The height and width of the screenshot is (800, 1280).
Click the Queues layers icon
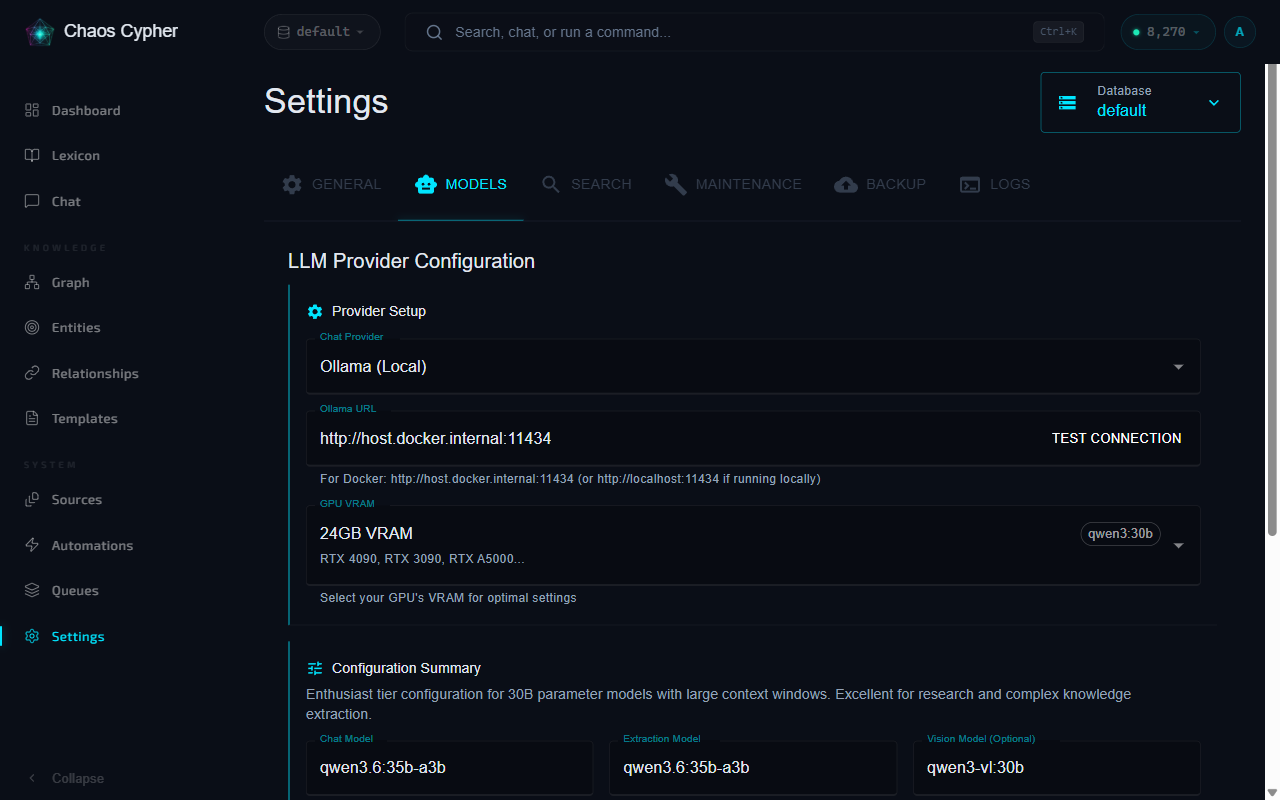pos(32,591)
